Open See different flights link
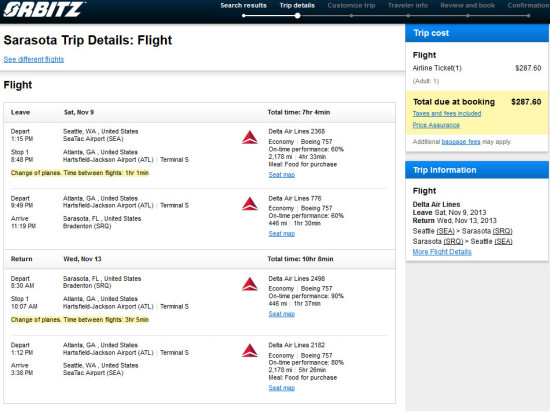550x412 pixels. point(34,59)
